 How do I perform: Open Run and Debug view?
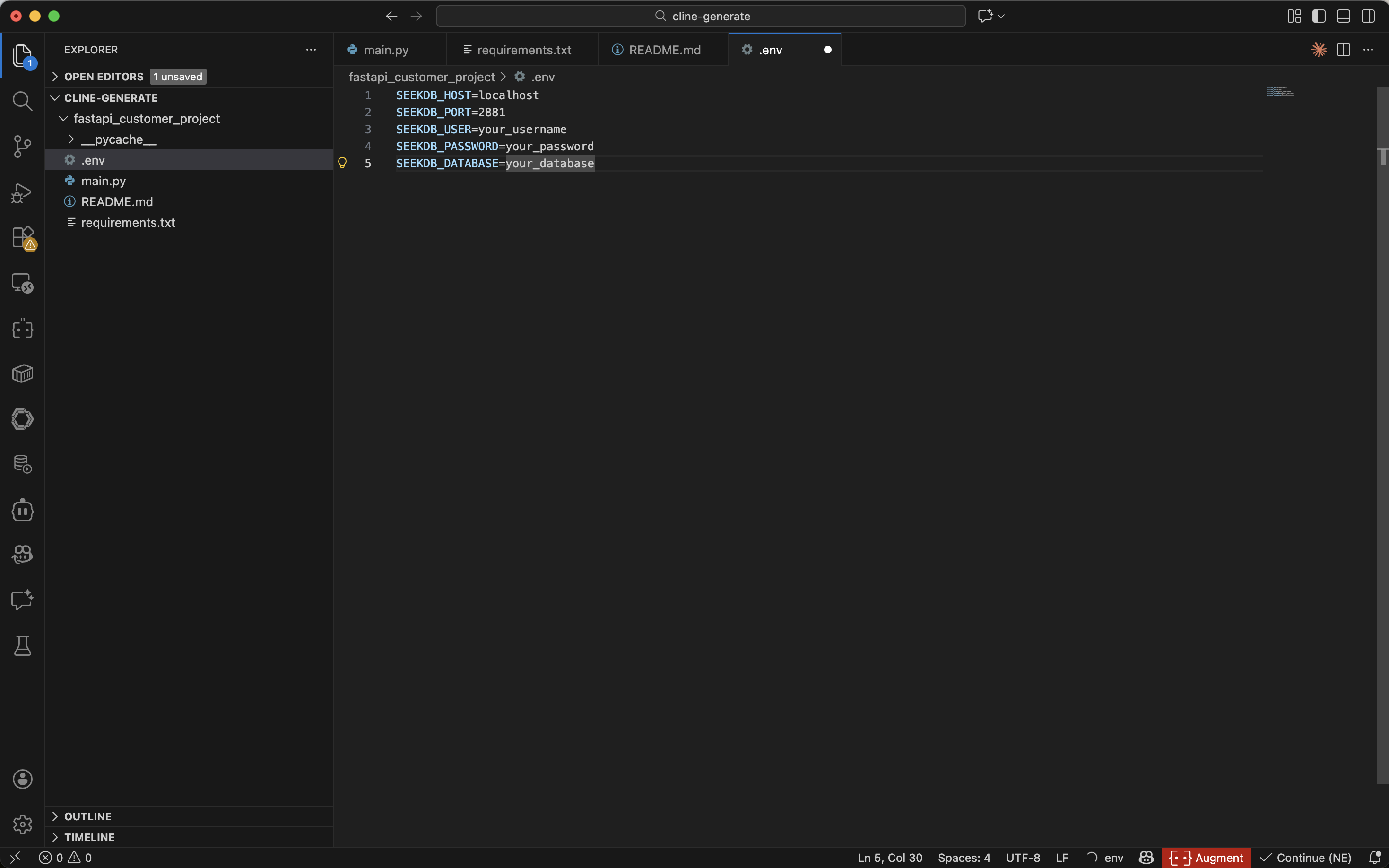click(22, 193)
